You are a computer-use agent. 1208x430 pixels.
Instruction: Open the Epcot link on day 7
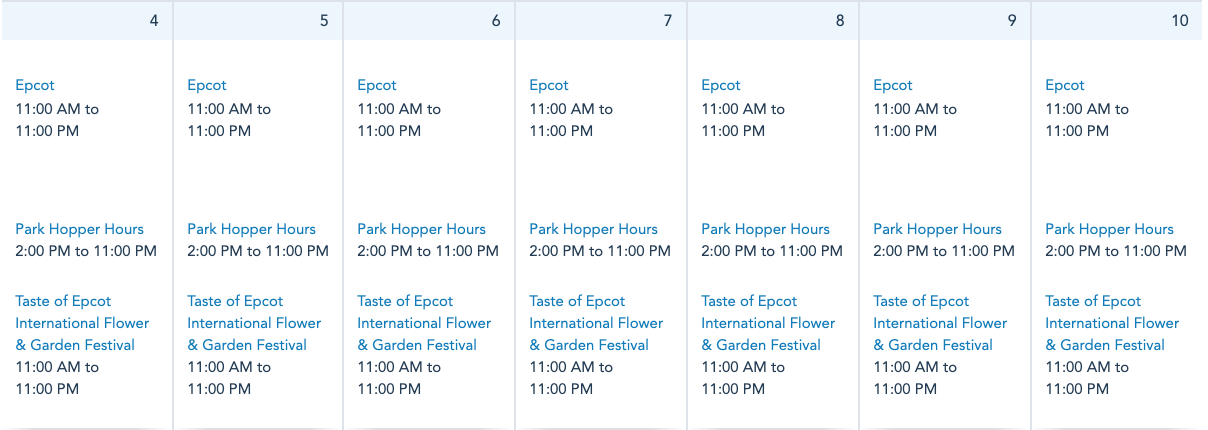[549, 85]
